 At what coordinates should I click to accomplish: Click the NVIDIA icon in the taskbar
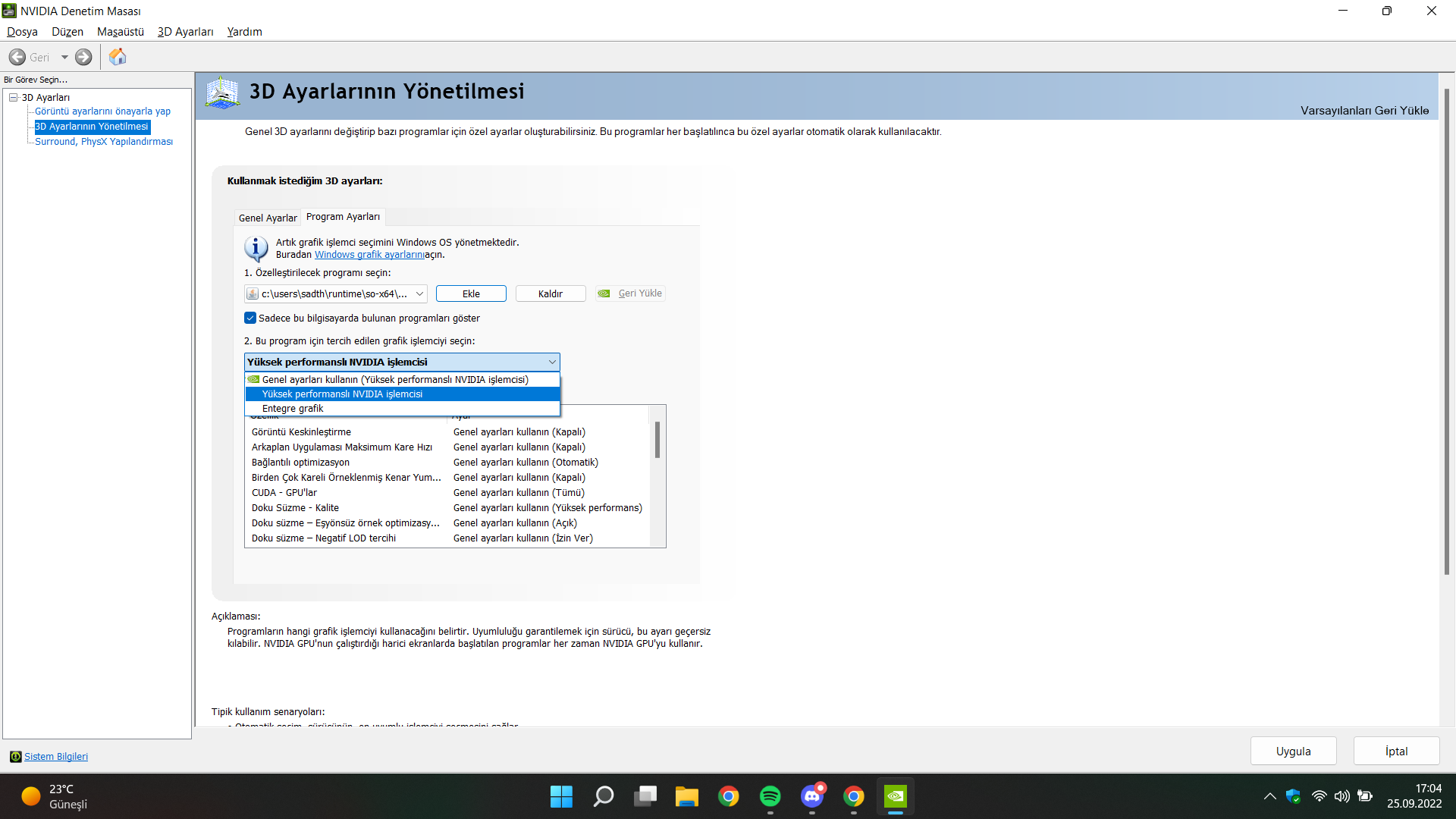point(895,796)
